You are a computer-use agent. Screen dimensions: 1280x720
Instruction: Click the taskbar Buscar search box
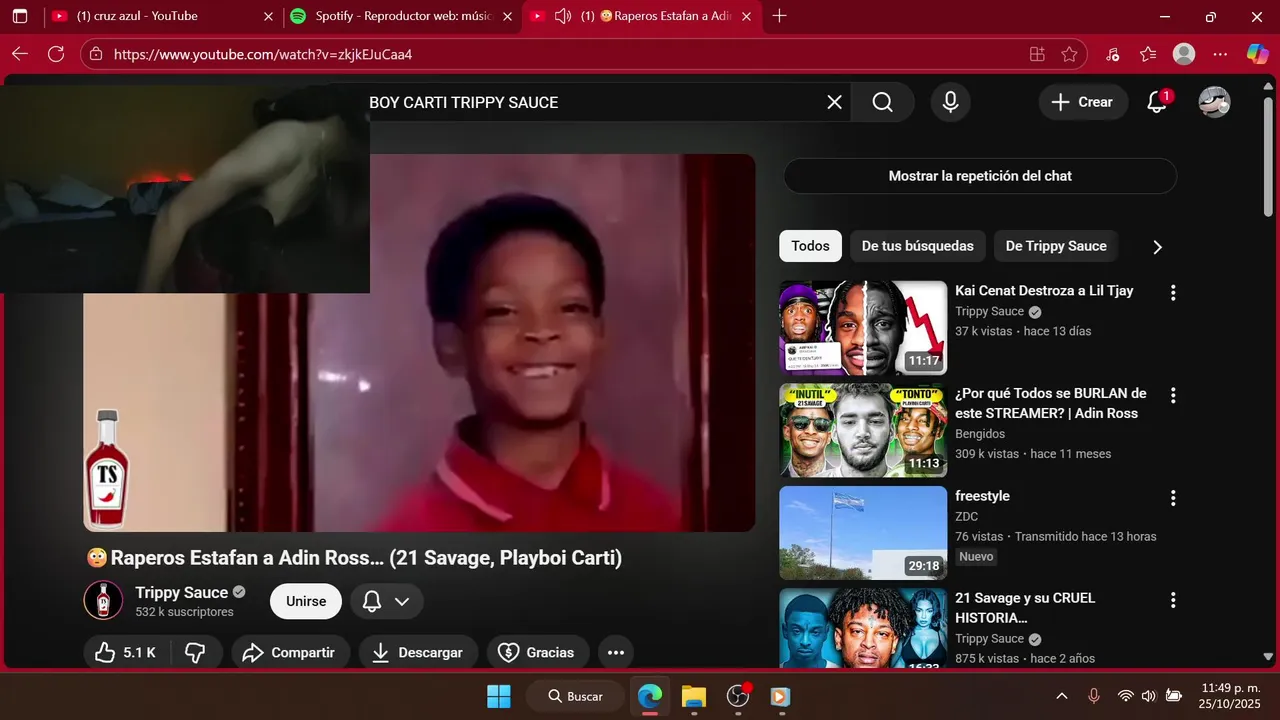pos(575,696)
